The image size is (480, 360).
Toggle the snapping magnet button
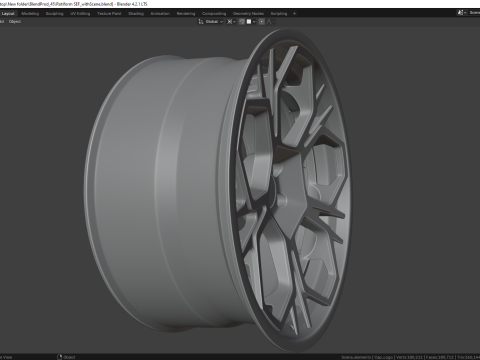242,22
